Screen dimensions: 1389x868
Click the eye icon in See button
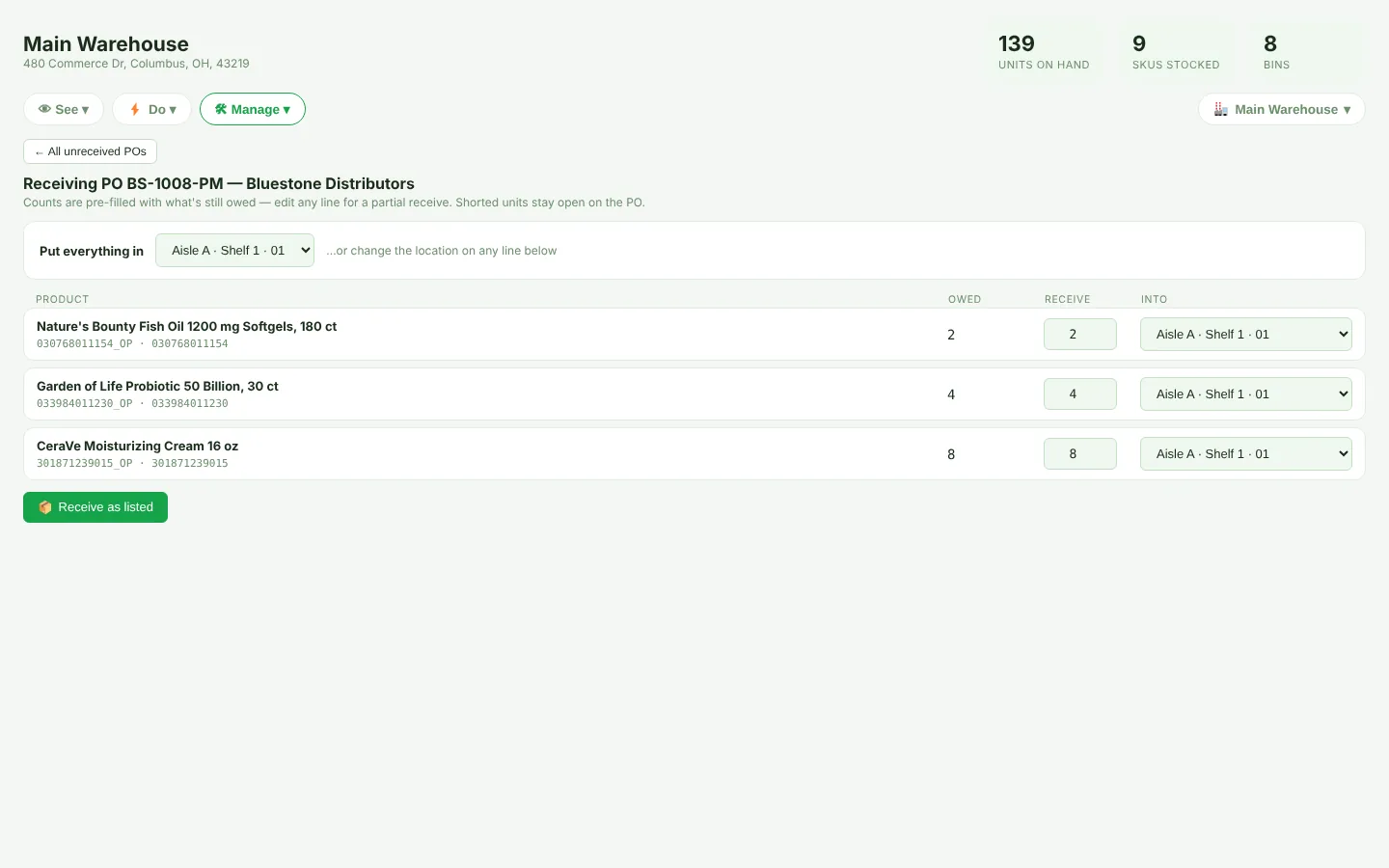[44, 109]
